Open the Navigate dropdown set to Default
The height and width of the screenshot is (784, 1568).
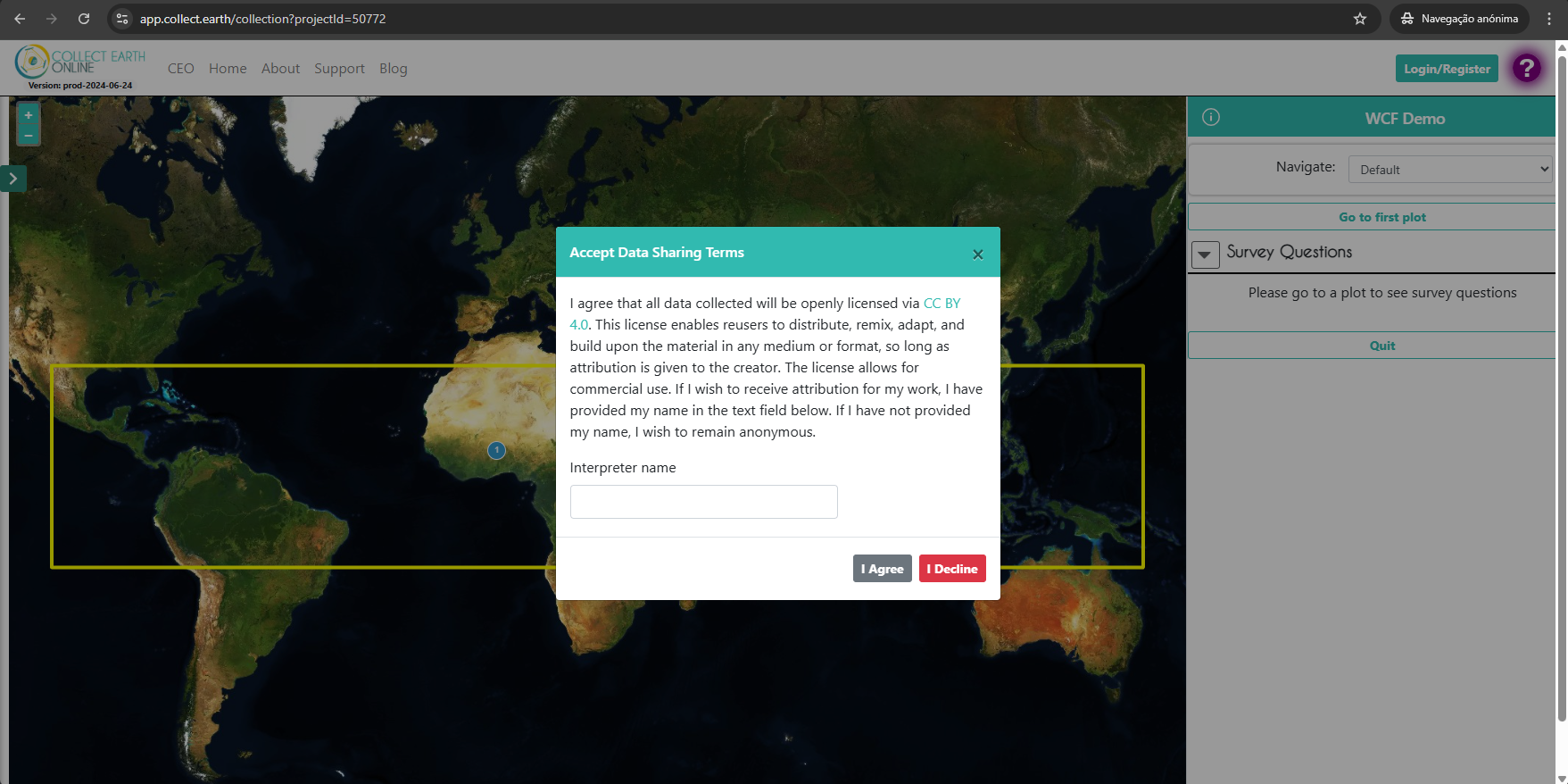1451,170
